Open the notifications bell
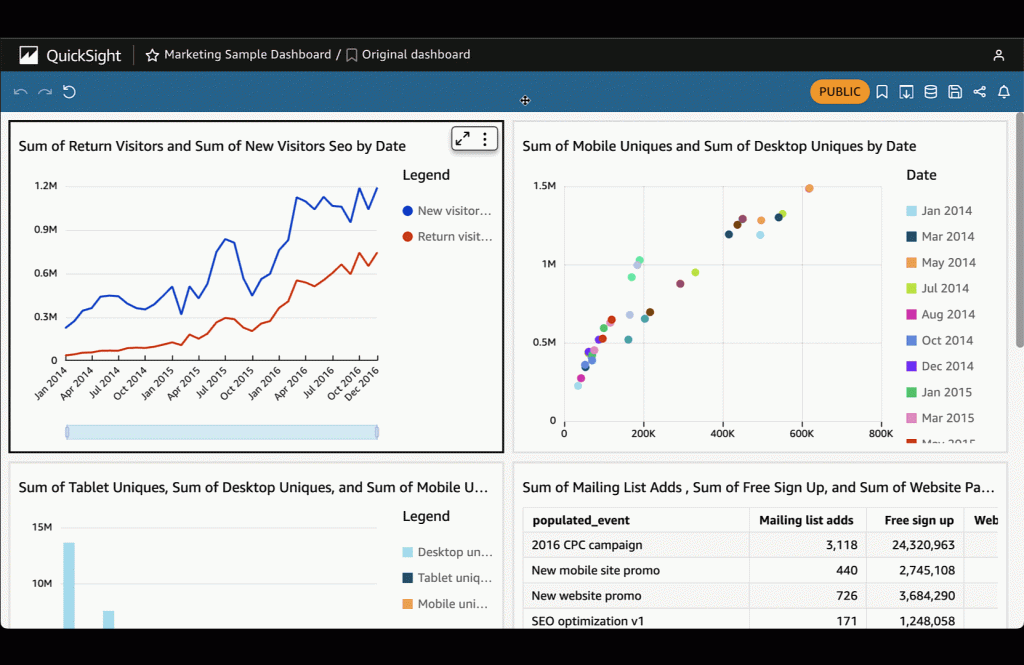This screenshot has height=665, width=1024. coord(1004,91)
